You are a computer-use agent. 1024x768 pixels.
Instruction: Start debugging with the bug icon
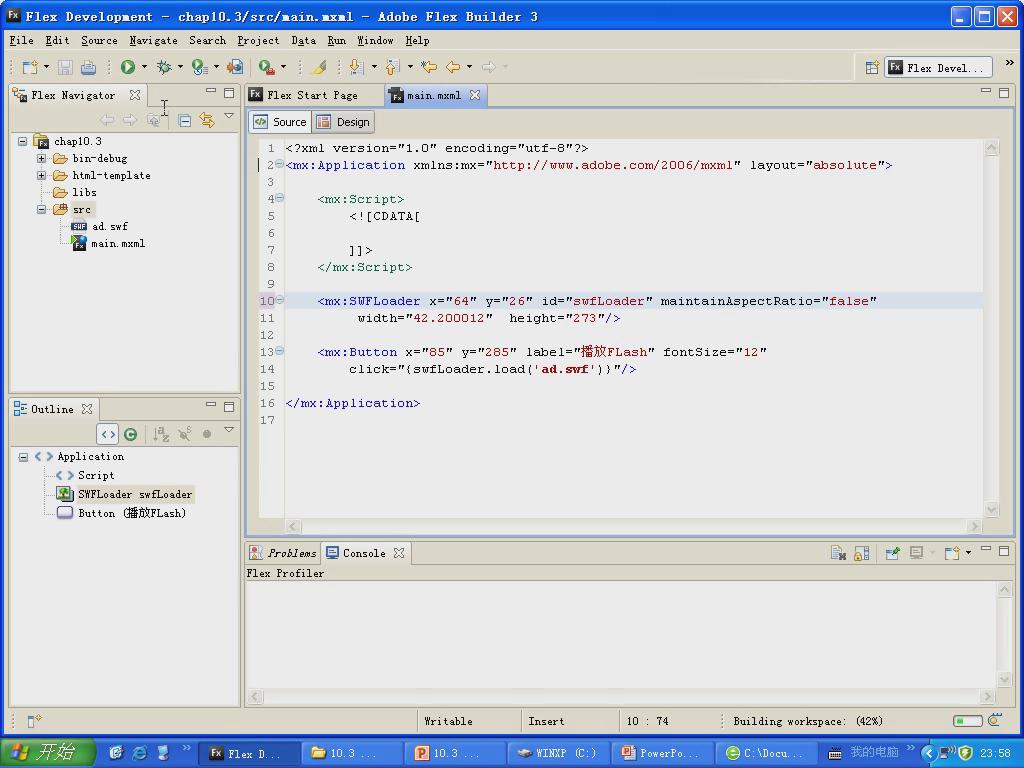coord(164,67)
